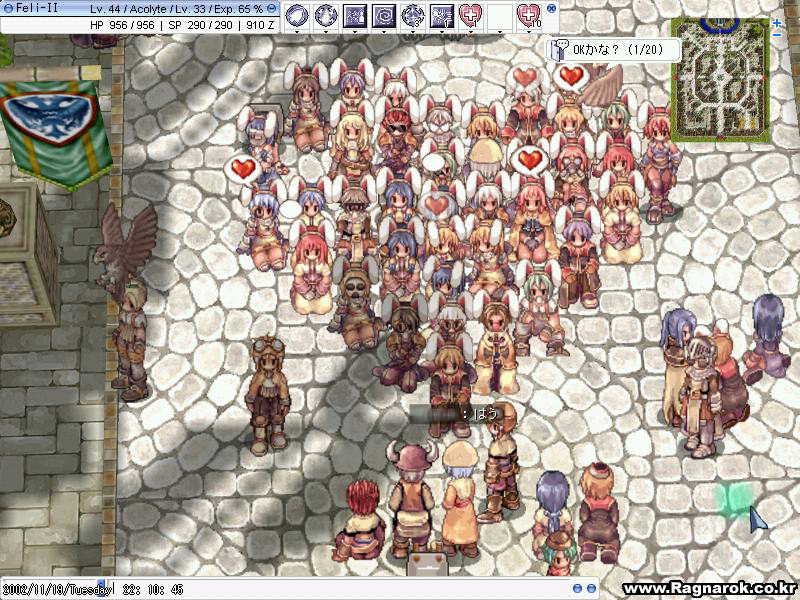Use the heart-with-cross Heal skill icon

[x=470, y=15]
